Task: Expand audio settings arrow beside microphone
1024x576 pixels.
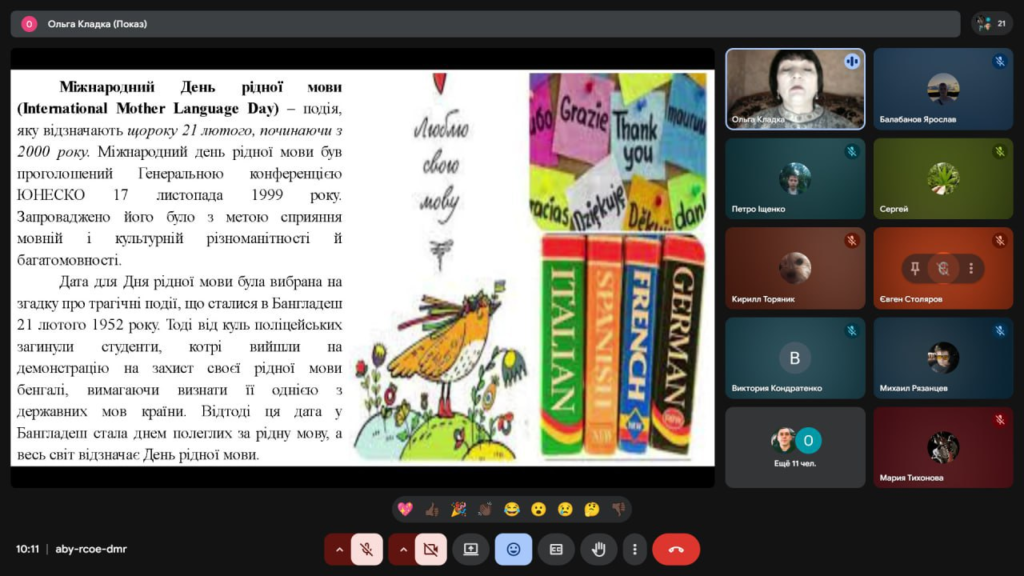Action: pyautogui.click(x=339, y=549)
